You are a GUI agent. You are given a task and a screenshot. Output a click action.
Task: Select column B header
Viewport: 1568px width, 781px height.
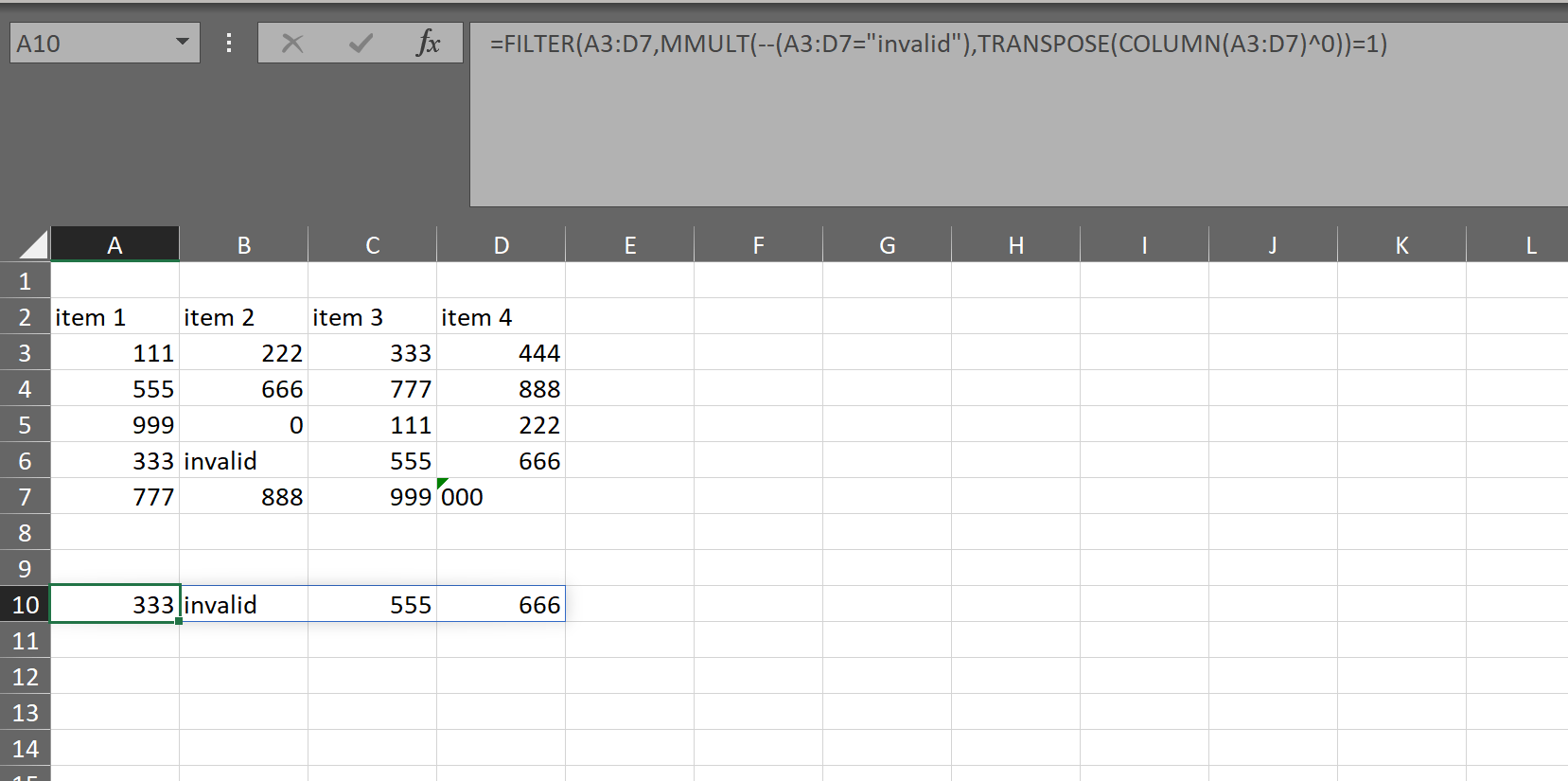pos(244,244)
